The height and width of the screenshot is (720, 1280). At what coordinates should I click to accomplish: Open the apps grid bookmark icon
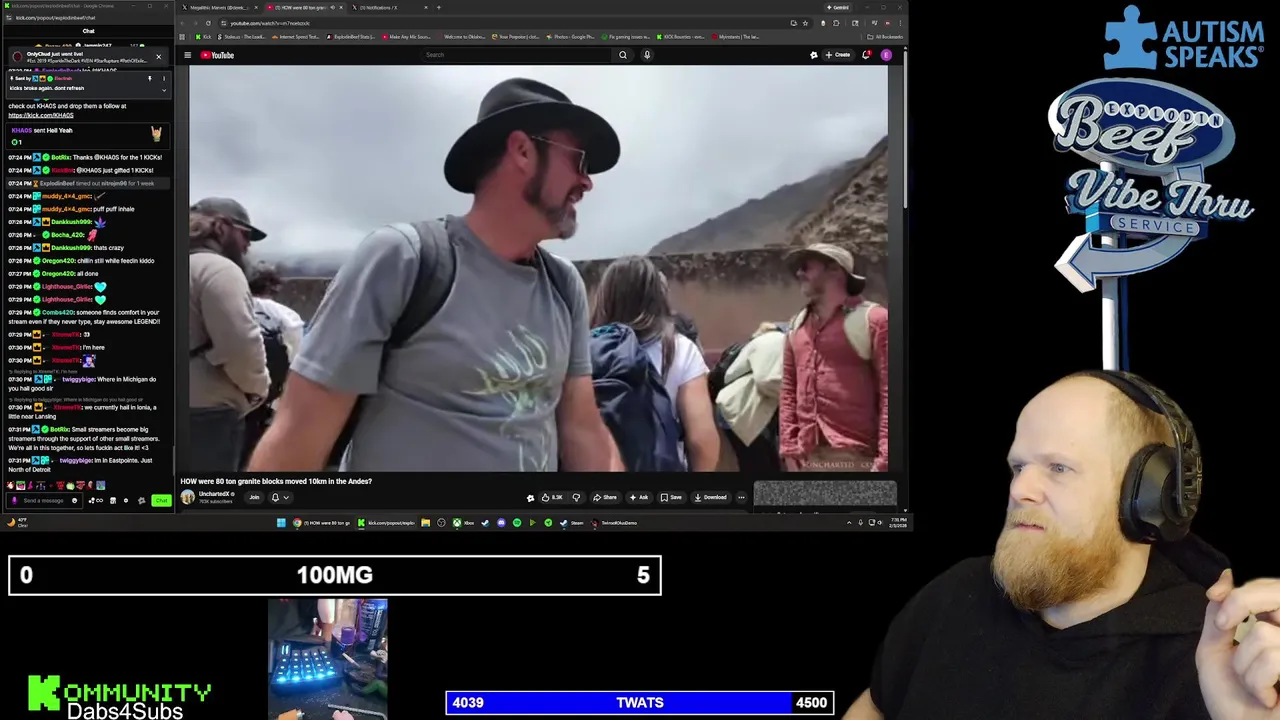coord(184,37)
